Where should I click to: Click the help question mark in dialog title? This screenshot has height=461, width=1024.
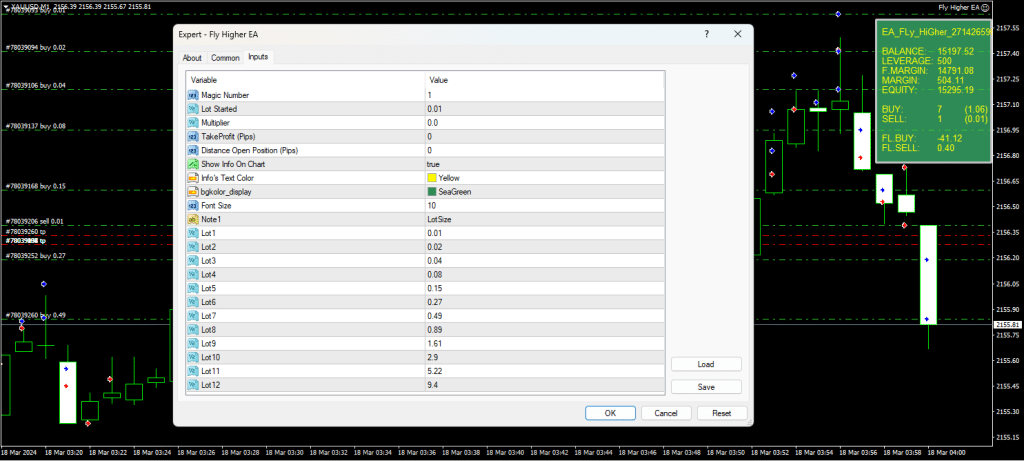coord(707,33)
